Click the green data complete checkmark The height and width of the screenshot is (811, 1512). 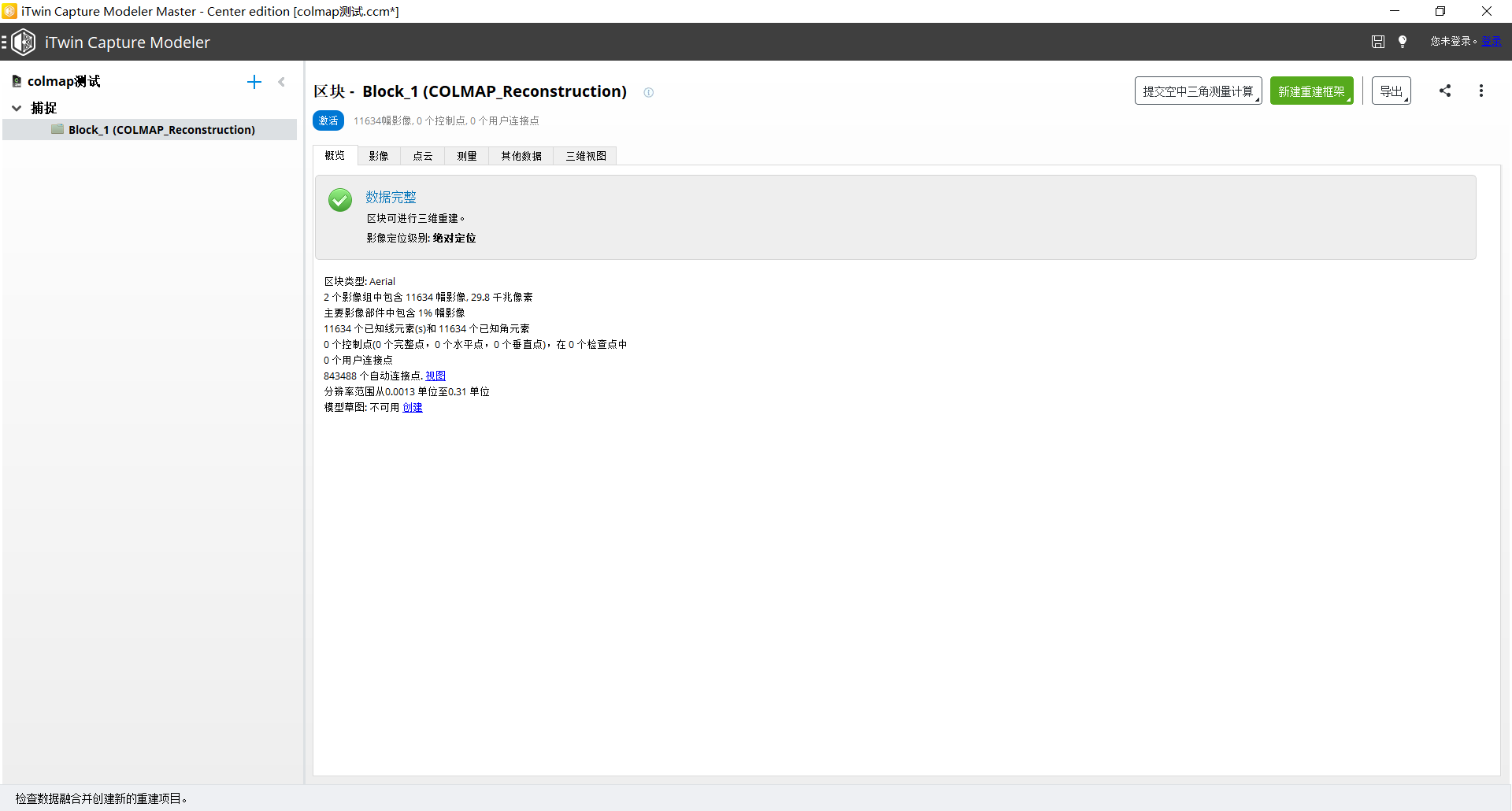[x=340, y=200]
